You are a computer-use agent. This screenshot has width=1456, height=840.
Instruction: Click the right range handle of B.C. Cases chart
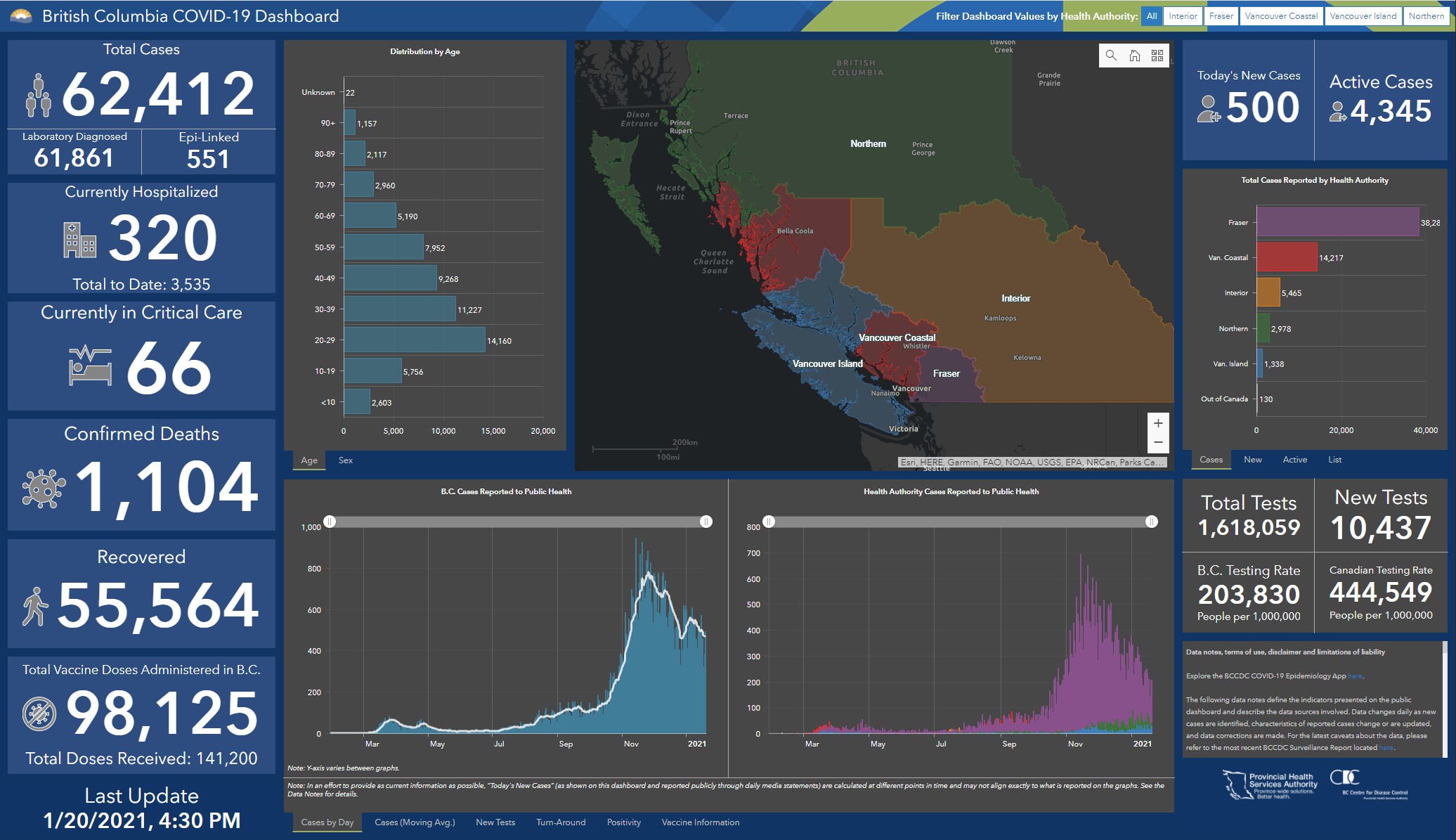point(706,522)
